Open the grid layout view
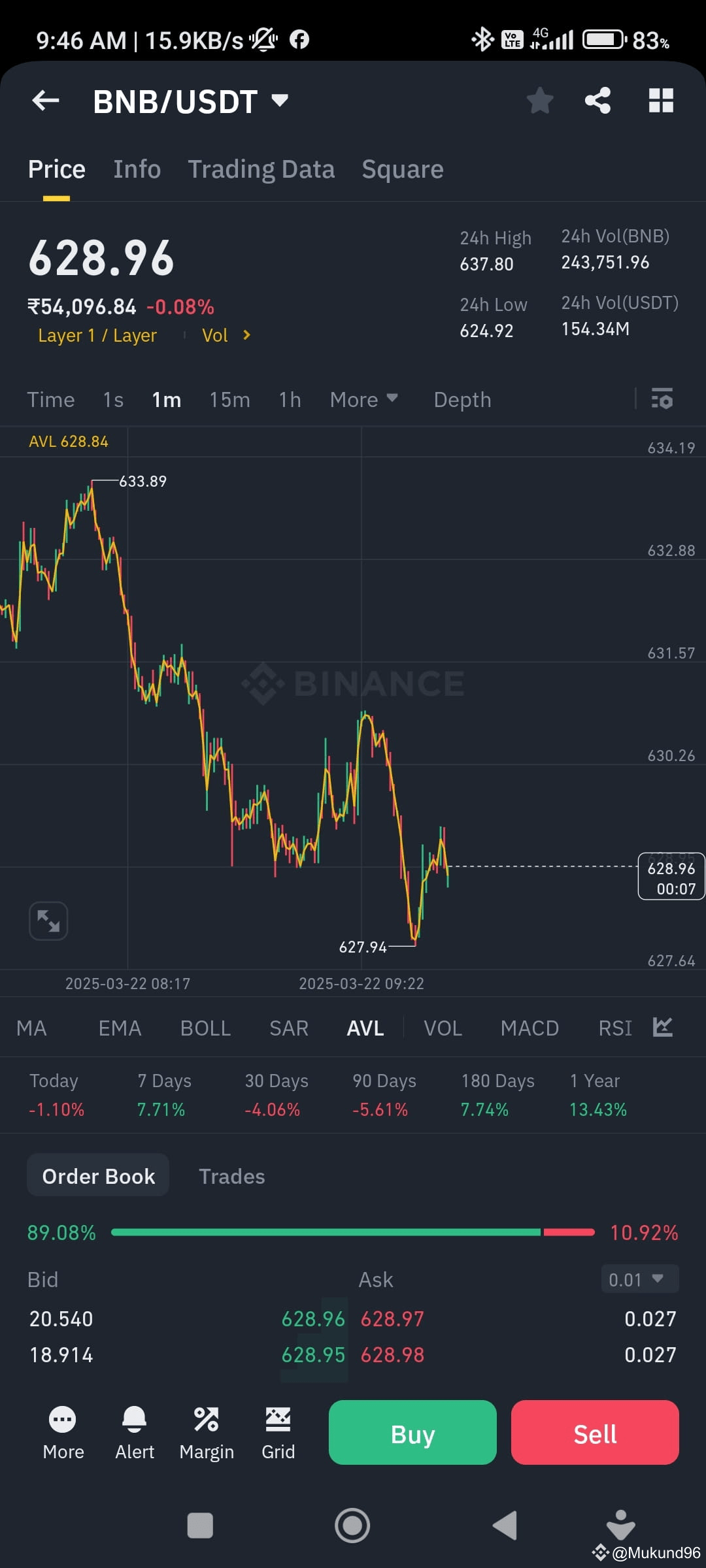706x1568 pixels. tap(660, 99)
